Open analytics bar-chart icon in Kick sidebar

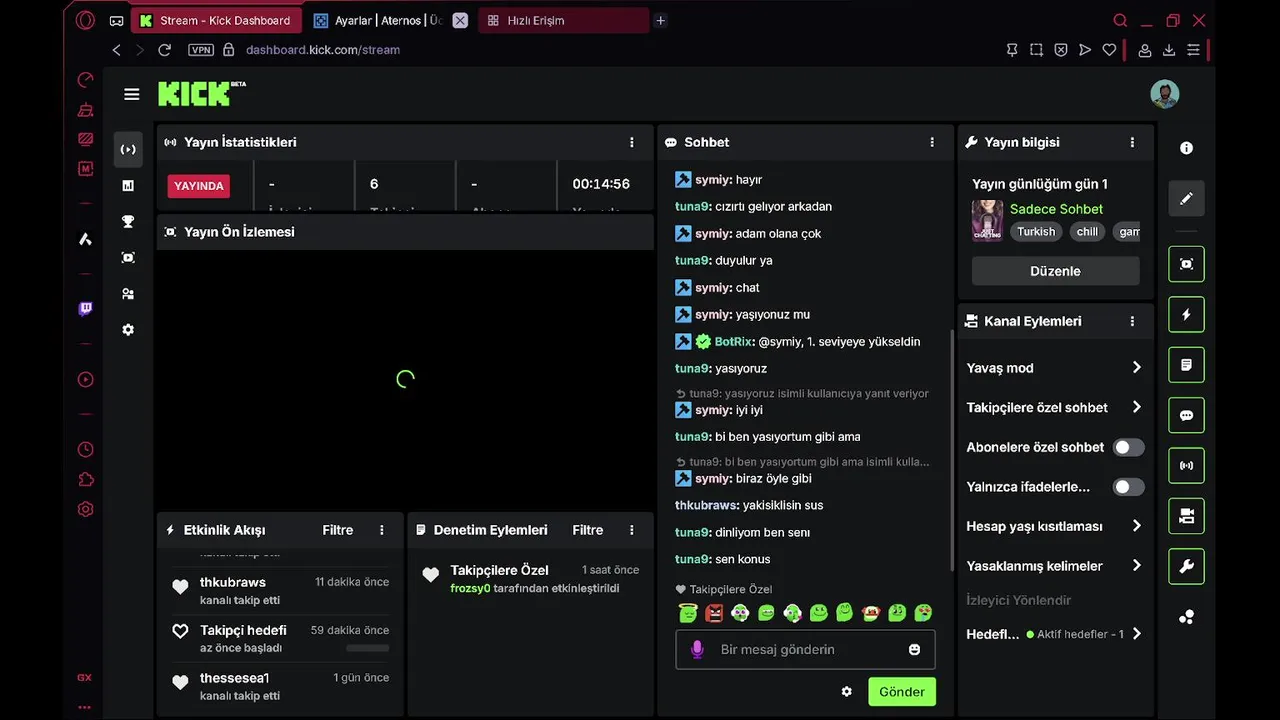(128, 185)
